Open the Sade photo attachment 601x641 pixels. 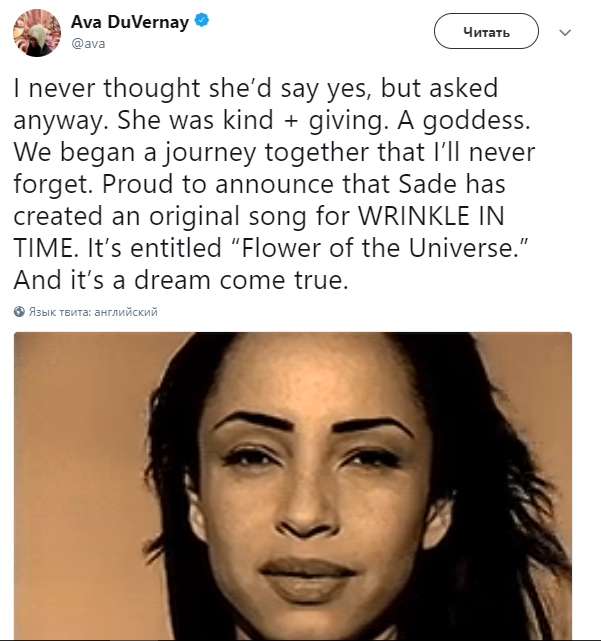click(x=293, y=486)
